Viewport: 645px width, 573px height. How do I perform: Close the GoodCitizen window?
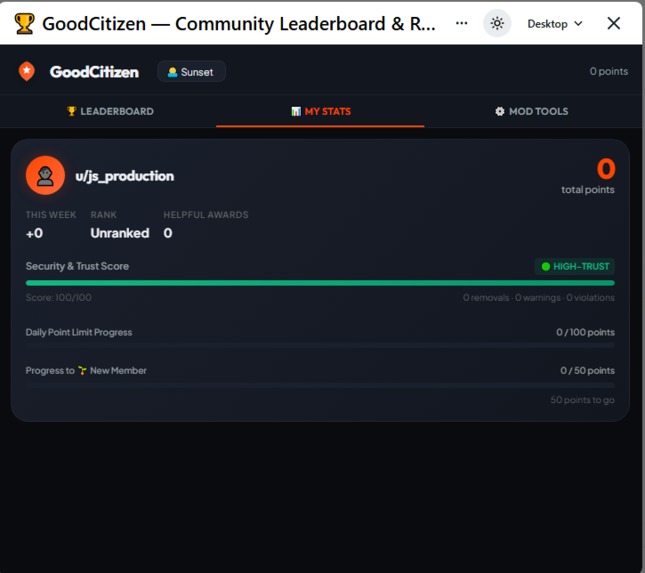click(613, 23)
